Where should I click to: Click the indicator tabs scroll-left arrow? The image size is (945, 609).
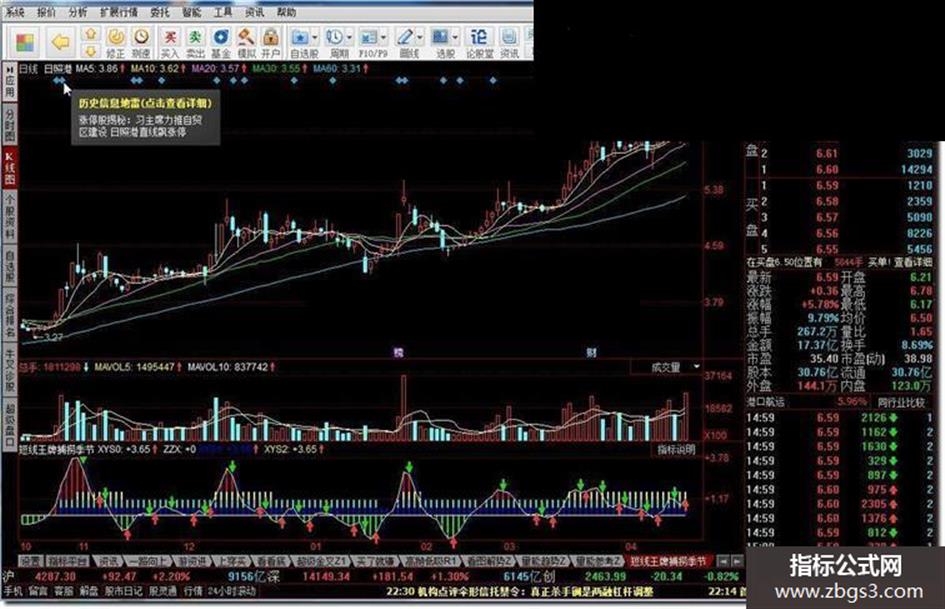click(723, 561)
